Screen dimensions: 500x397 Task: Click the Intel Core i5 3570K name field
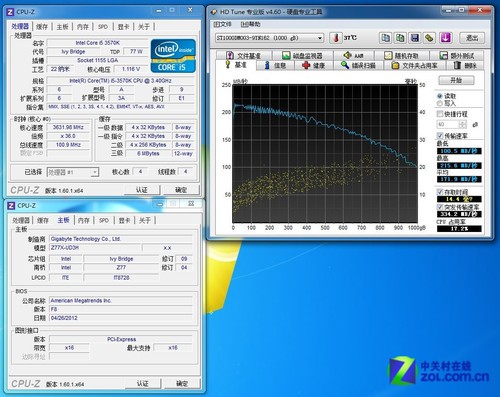tap(97, 43)
